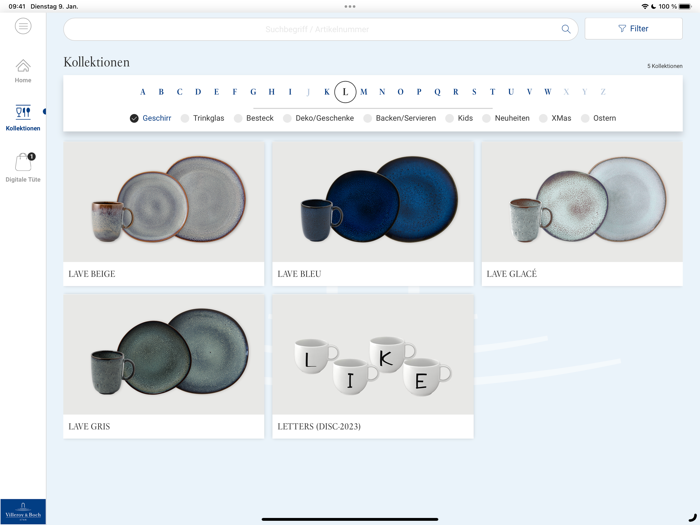The height and width of the screenshot is (525, 700).
Task: Open the Letters mugs collection image
Action: coord(373,354)
